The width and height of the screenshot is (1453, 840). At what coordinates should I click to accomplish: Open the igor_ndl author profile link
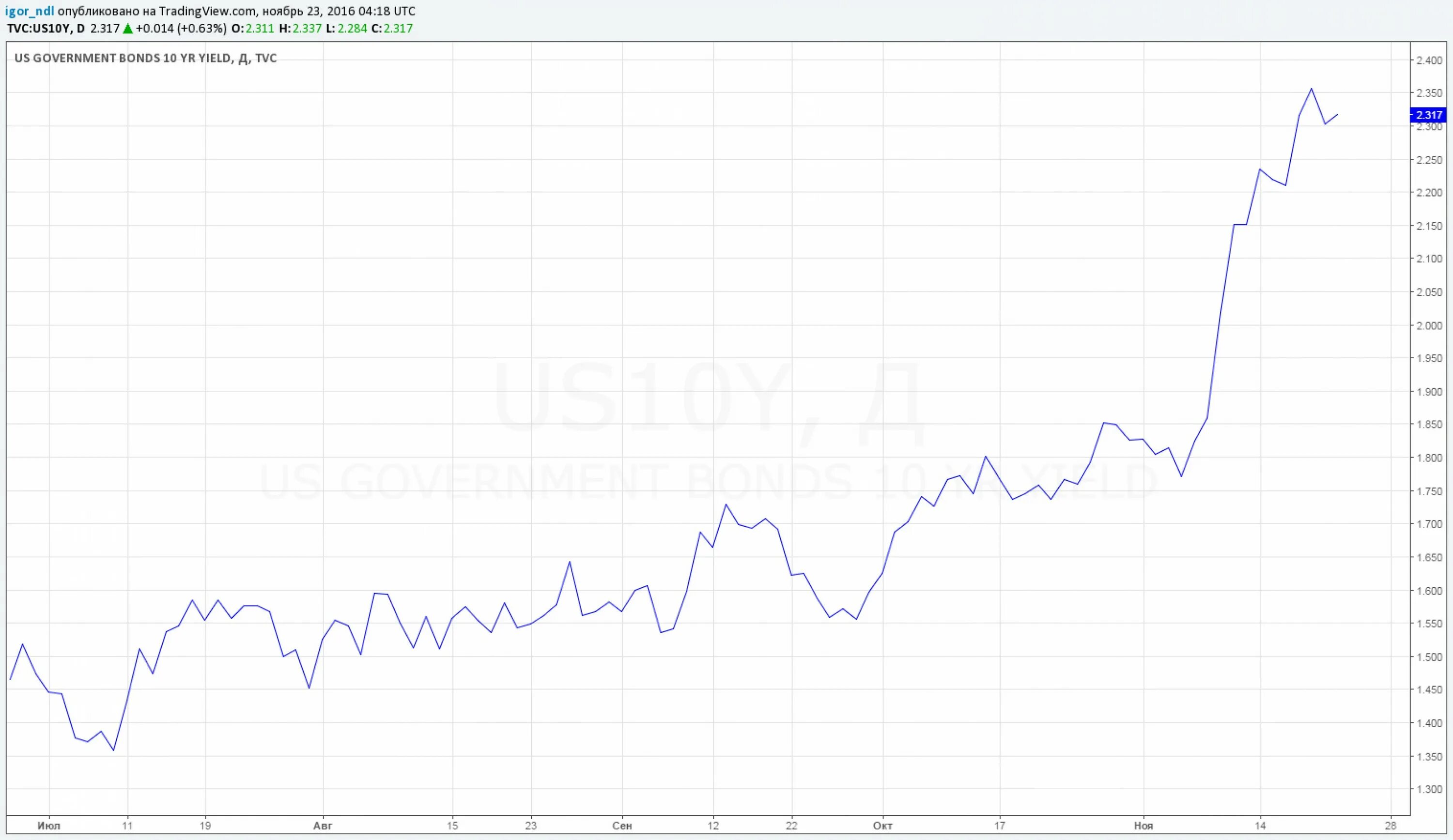(30, 11)
